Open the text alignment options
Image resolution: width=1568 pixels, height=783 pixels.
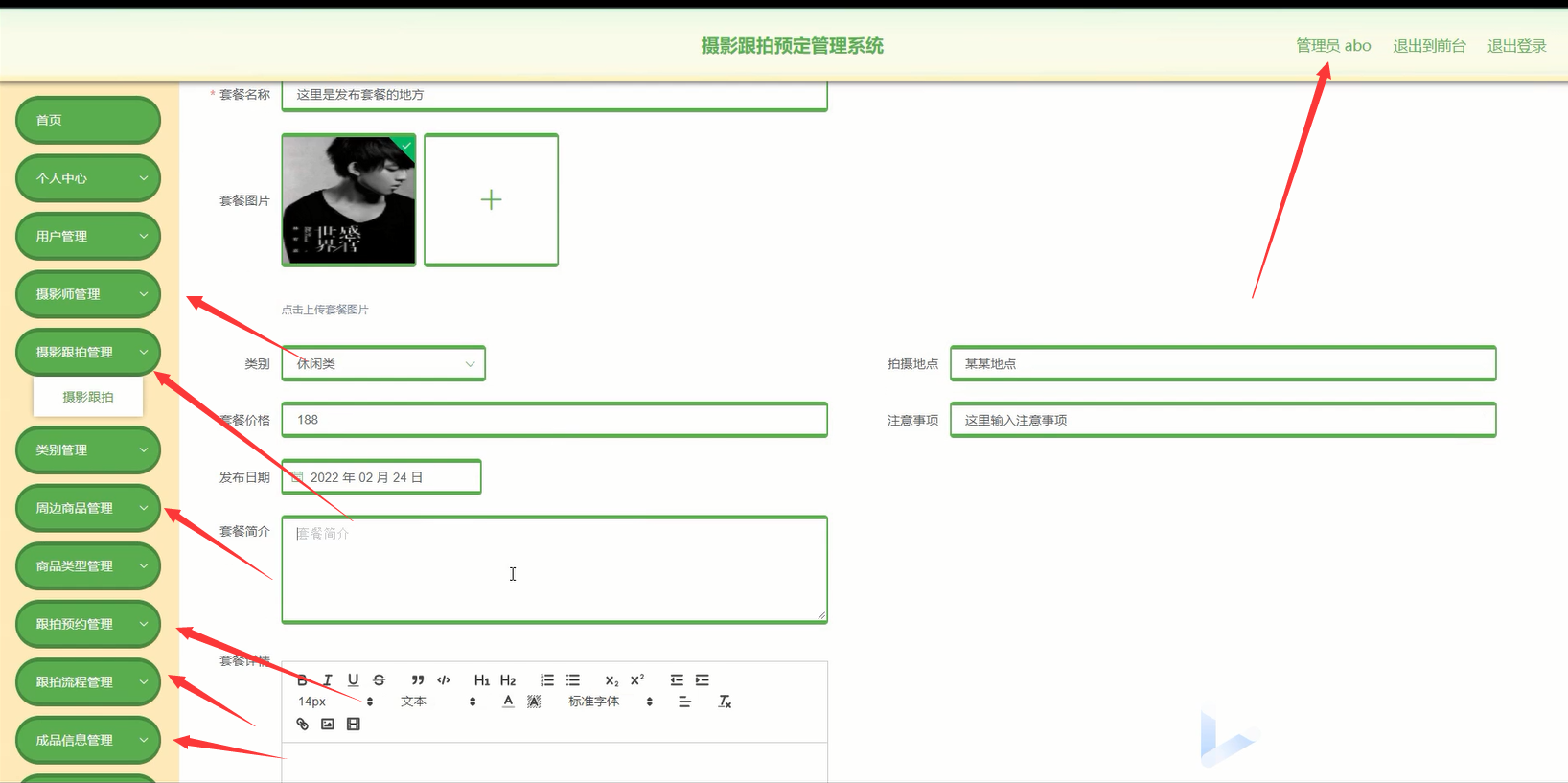(684, 702)
